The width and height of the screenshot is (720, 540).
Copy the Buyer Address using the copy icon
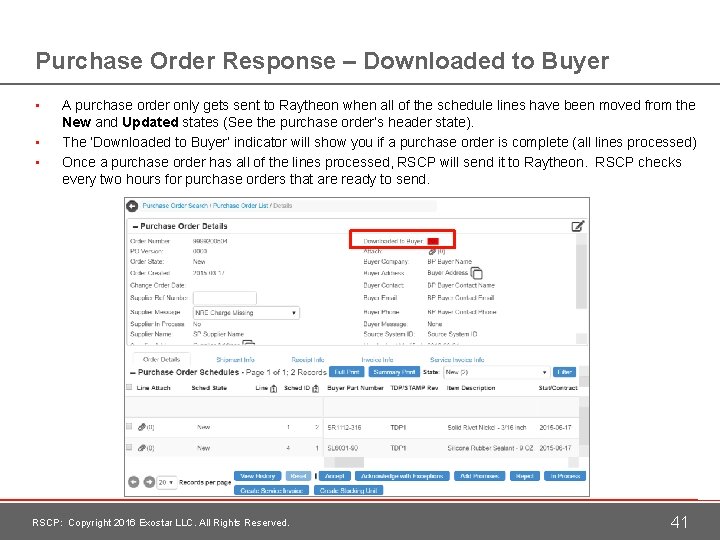click(x=477, y=273)
